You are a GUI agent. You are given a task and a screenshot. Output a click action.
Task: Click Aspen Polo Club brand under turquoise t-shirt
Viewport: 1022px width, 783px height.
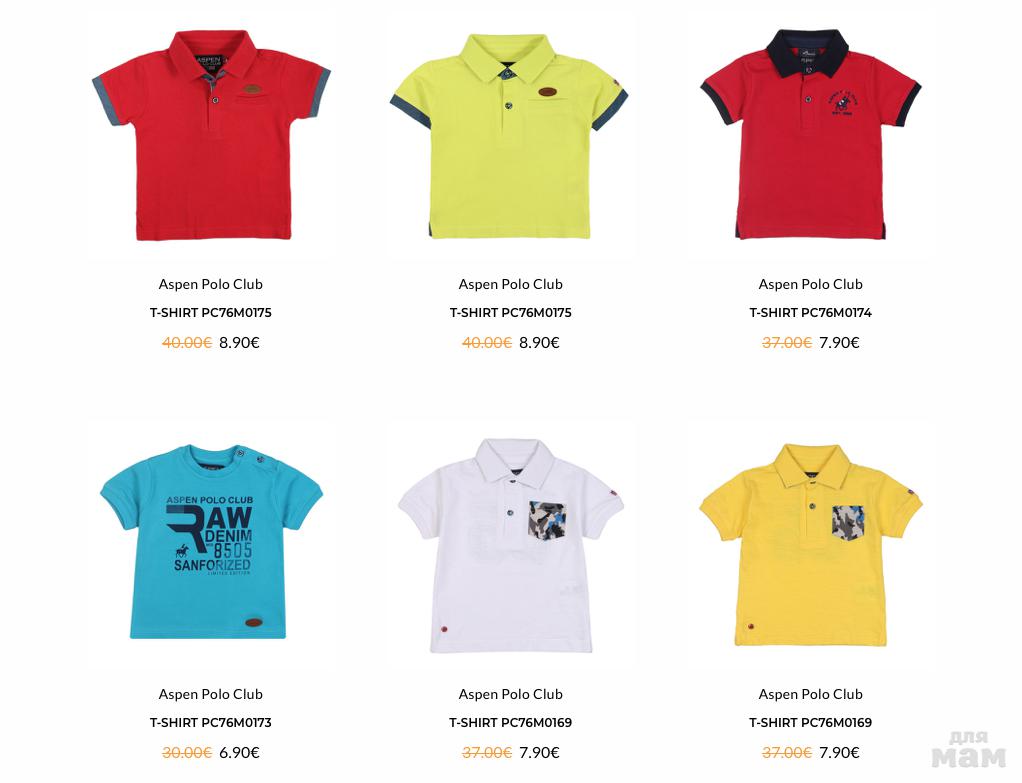pyautogui.click(x=211, y=694)
